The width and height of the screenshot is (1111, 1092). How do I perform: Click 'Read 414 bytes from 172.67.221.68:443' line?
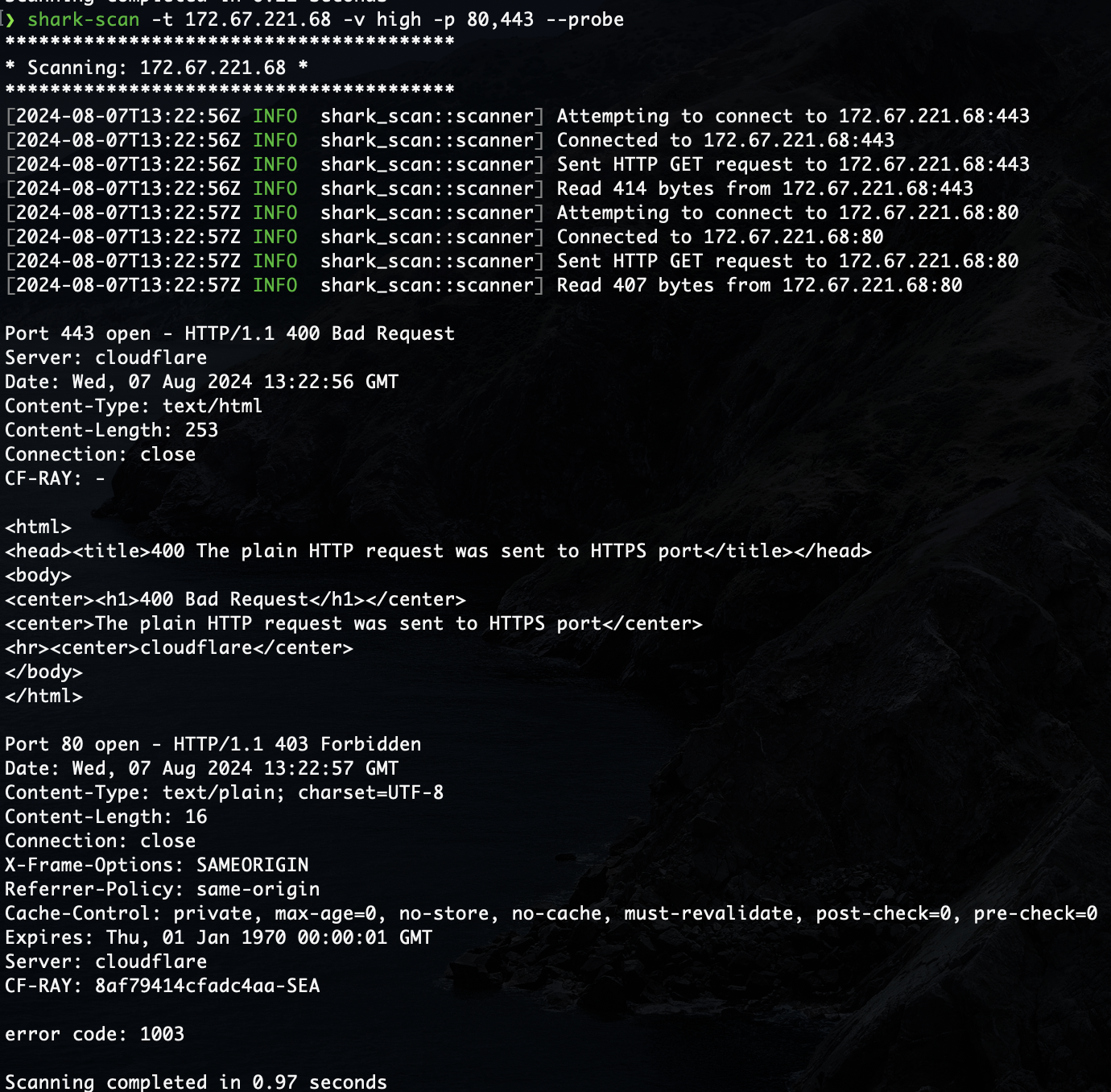point(765,188)
